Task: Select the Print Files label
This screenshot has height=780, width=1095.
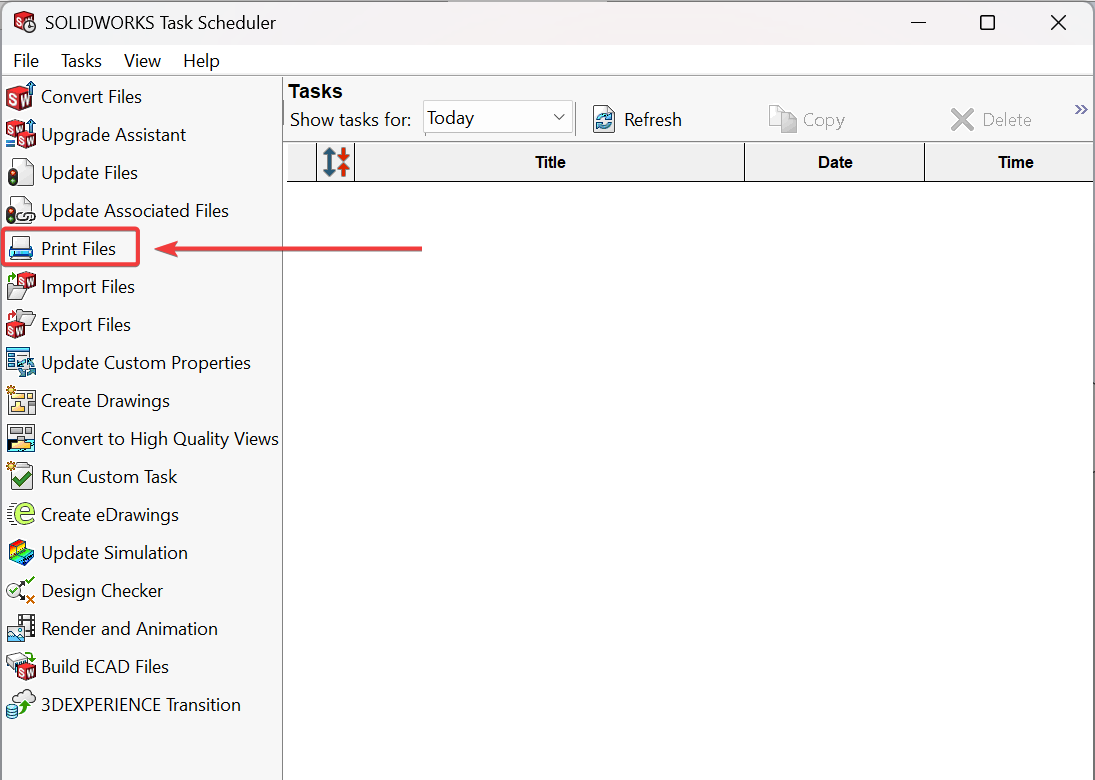Action: pos(78,249)
